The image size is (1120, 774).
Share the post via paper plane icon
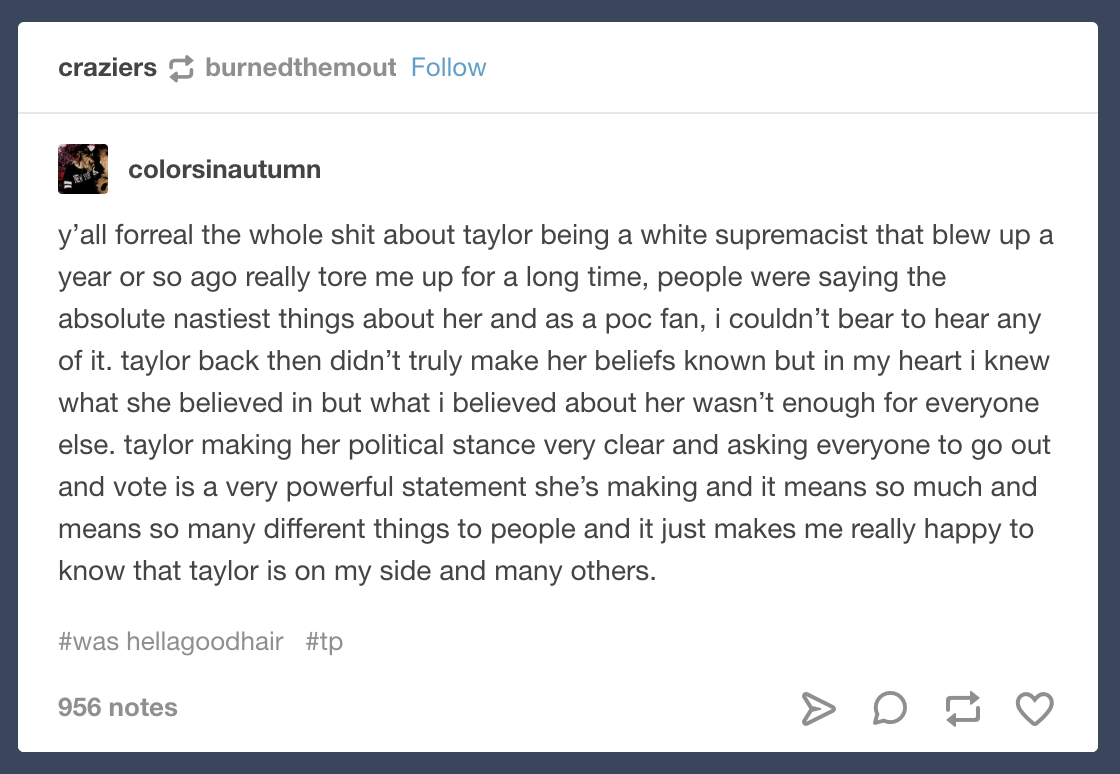[818, 708]
